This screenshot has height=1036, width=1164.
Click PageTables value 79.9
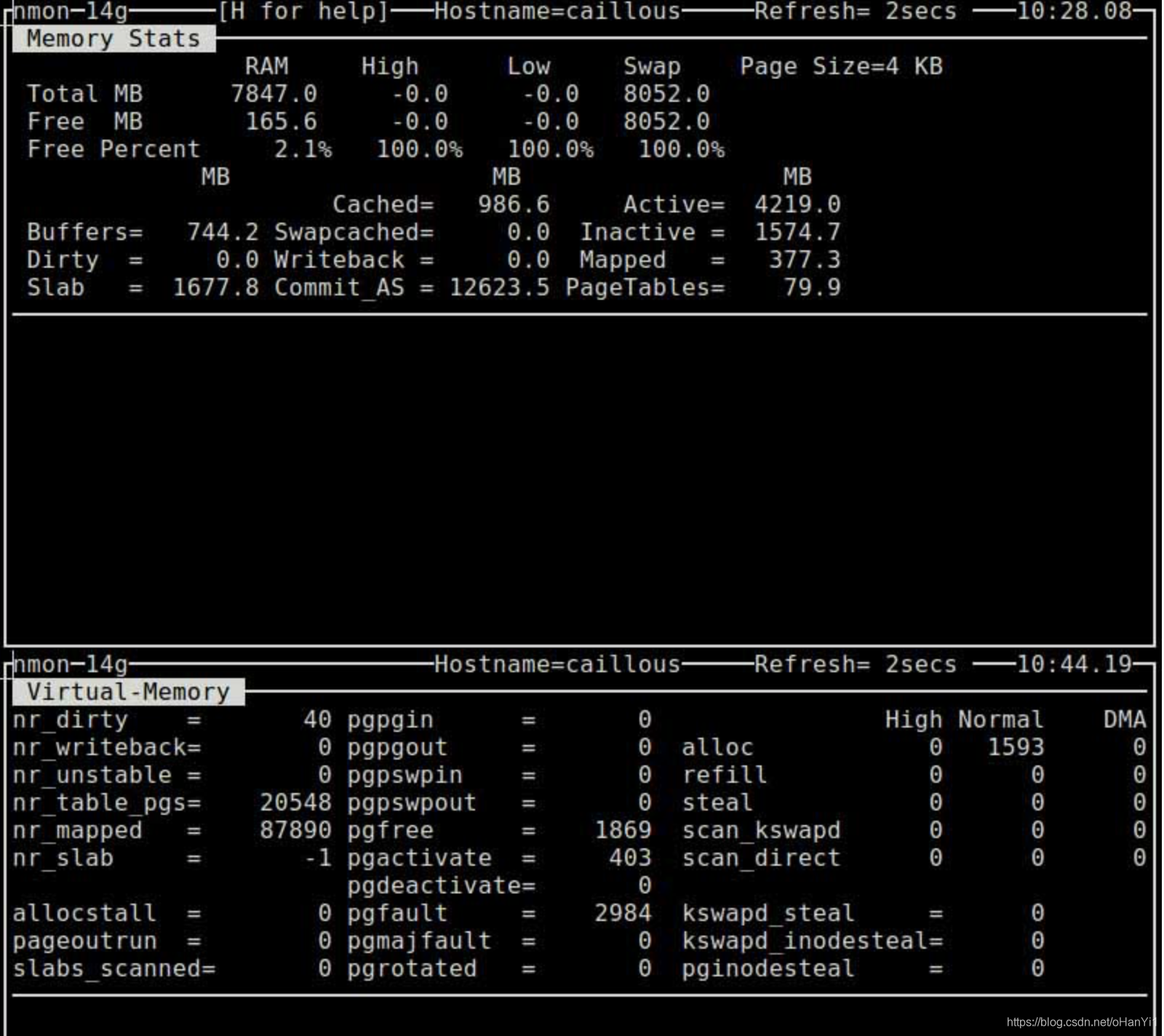coord(812,287)
